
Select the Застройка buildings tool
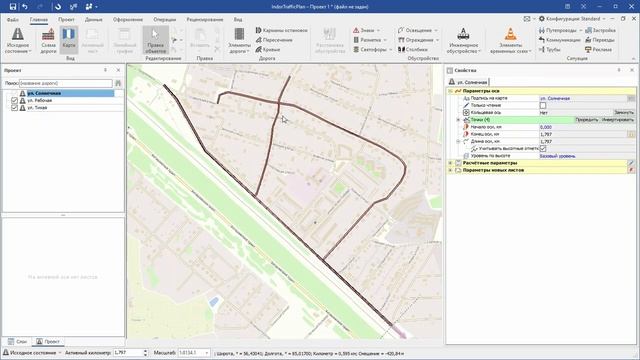[x=600, y=30]
